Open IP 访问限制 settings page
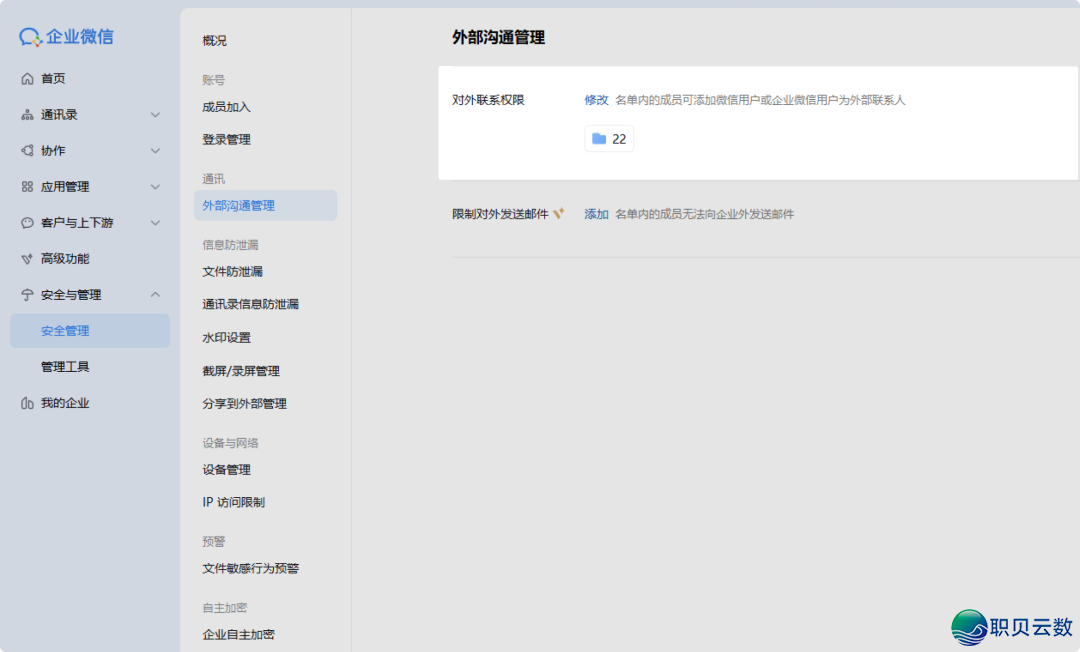This screenshot has height=652, width=1080. 233,502
